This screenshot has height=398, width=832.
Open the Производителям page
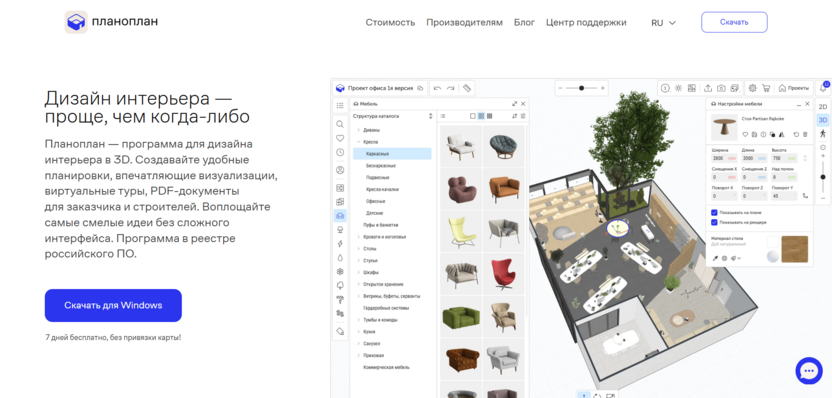point(464,22)
